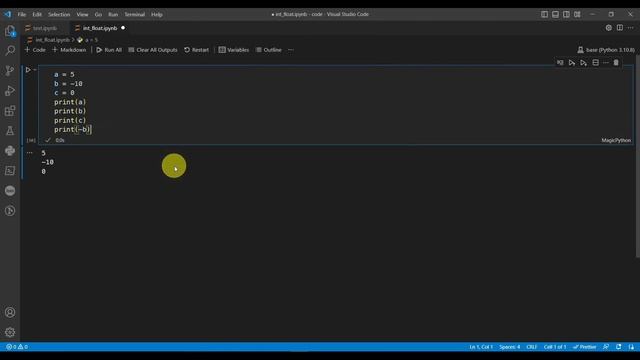The image size is (640, 360).
Task: Click Clear All Outputs
Action: click(153, 50)
